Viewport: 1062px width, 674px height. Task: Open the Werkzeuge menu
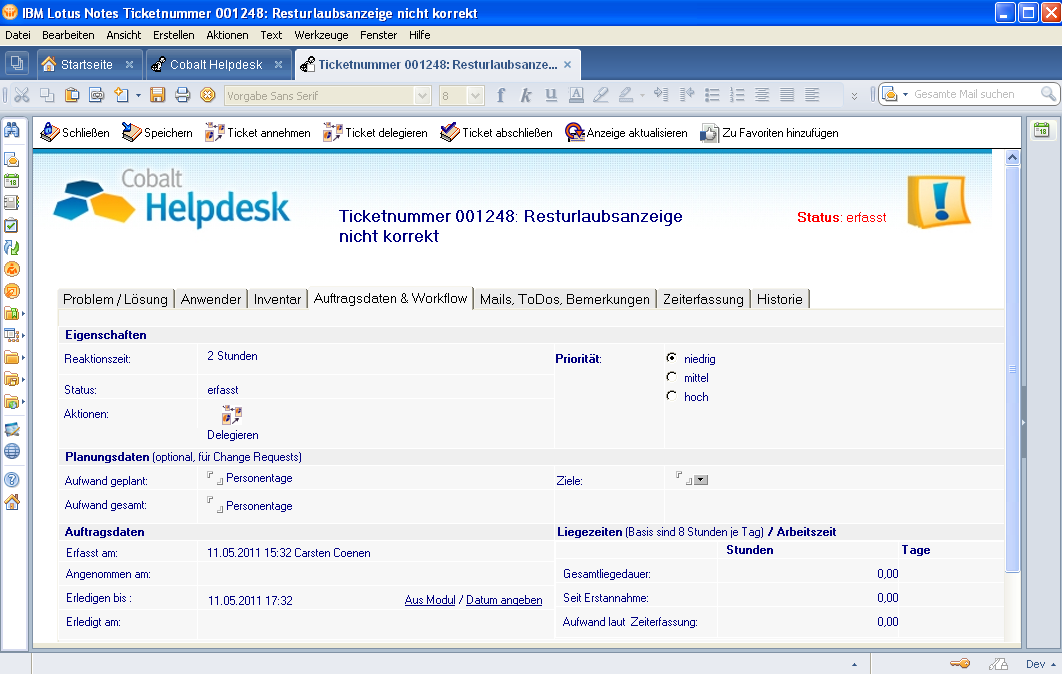pyautogui.click(x=321, y=35)
